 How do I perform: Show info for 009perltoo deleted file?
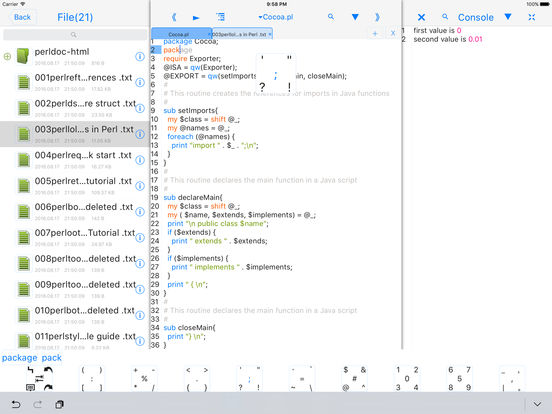click(x=140, y=289)
